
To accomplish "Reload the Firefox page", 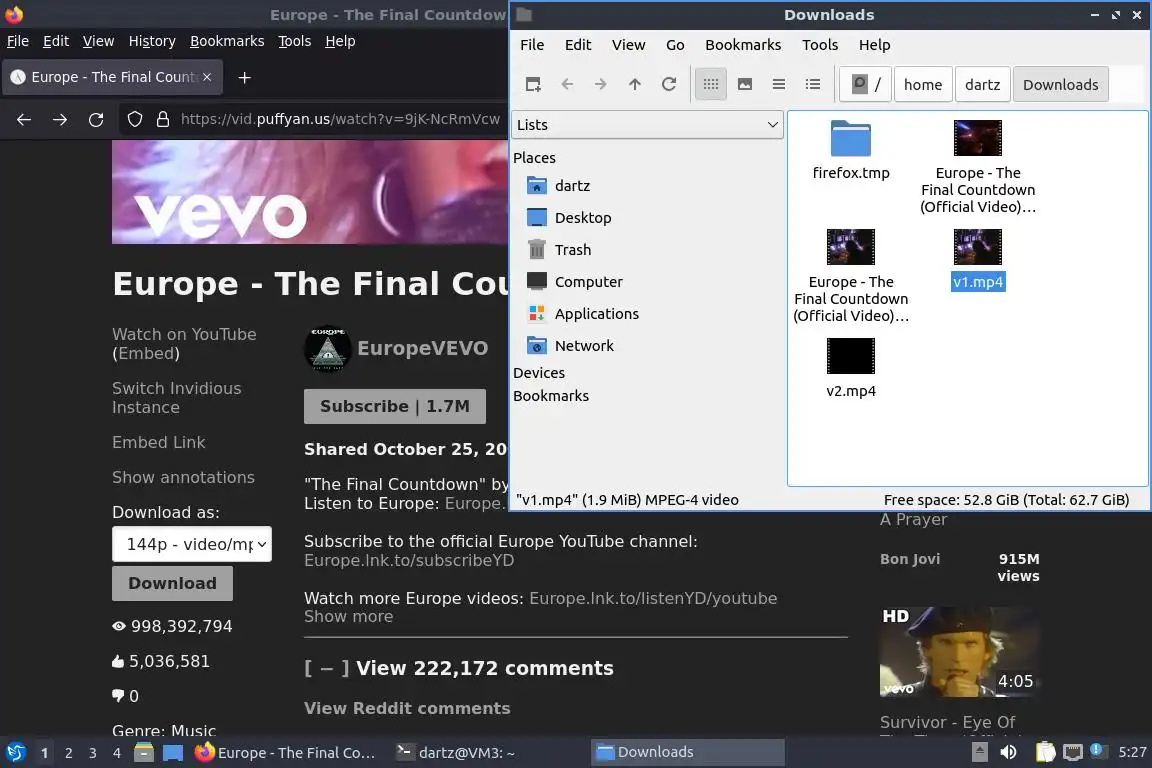I will 96,119.
